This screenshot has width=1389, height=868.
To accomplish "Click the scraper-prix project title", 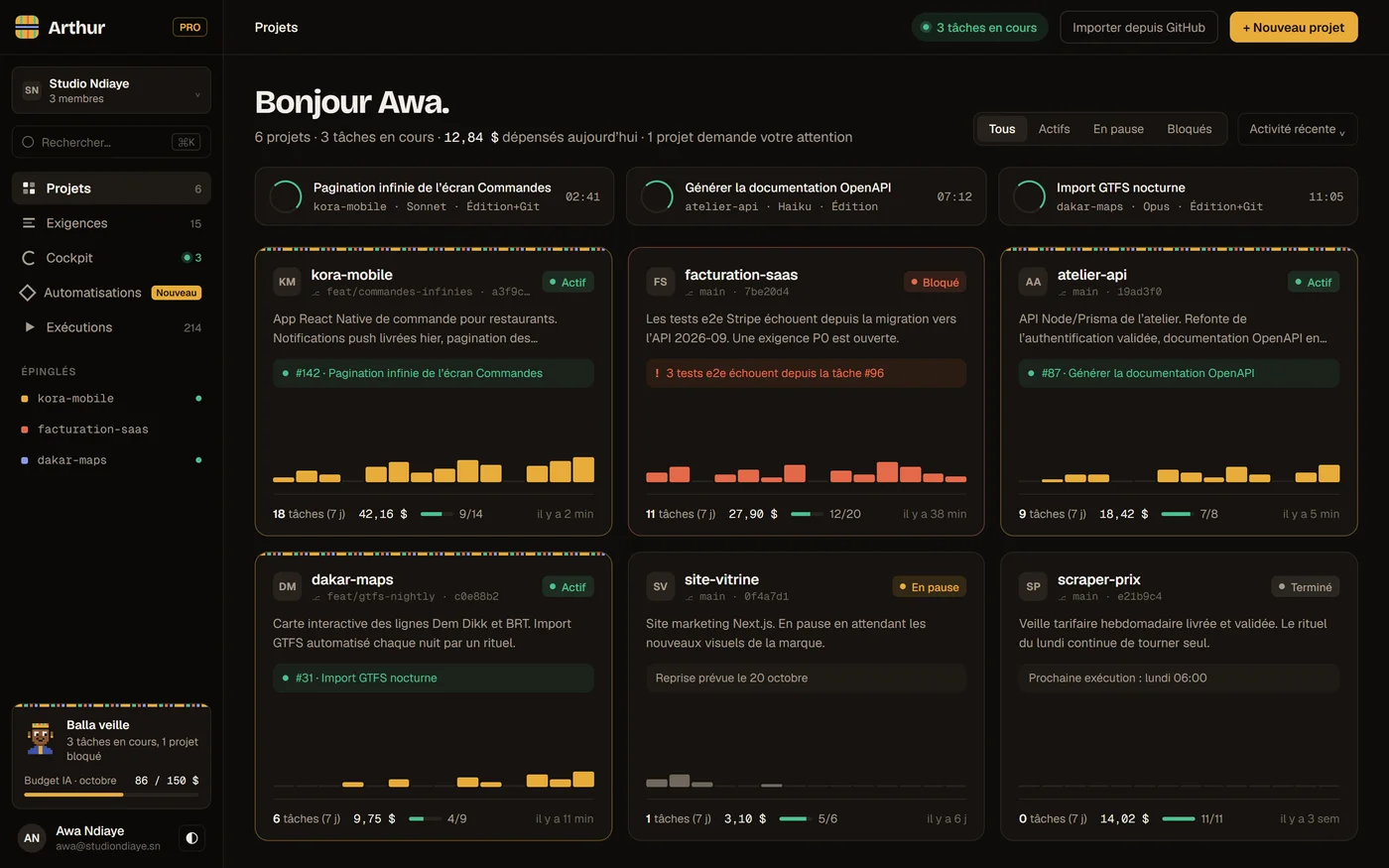I will pyautogui.click(x=1098, y=579).
